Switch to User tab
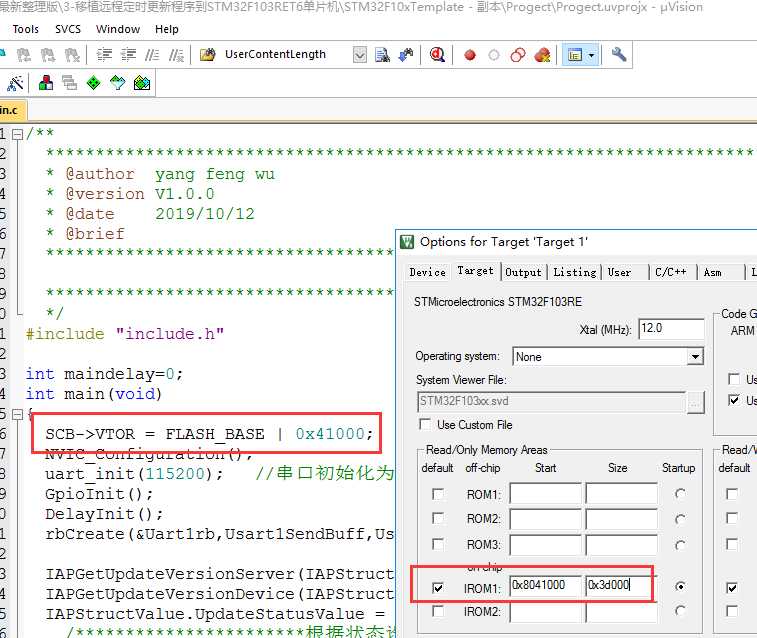 click(619, 272)
